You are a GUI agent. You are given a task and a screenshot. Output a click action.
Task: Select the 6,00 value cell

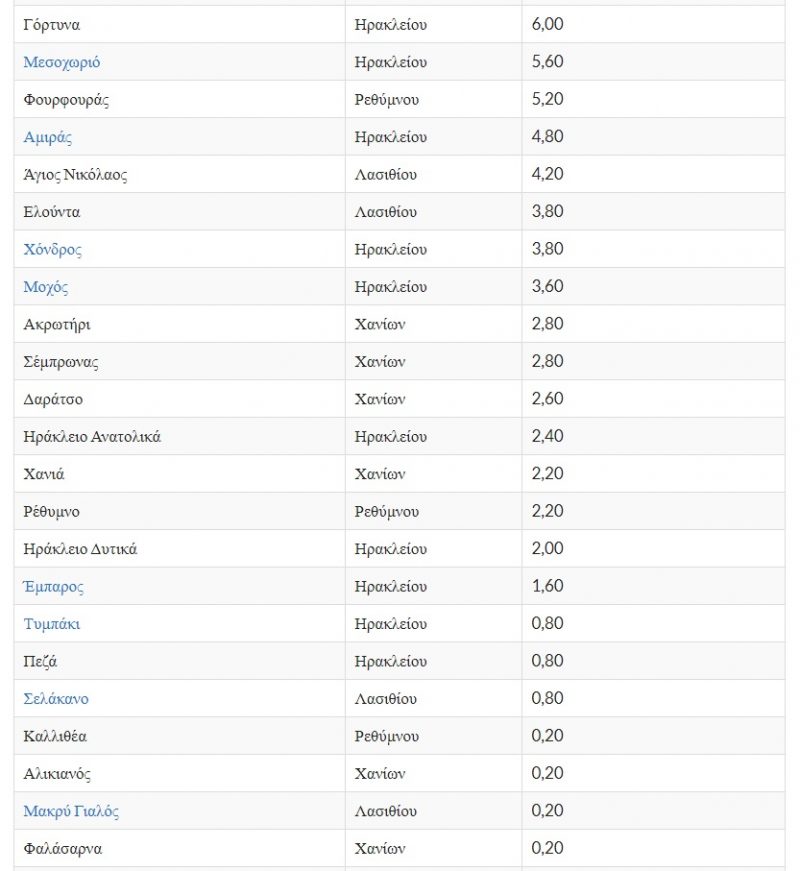[548, 24]
